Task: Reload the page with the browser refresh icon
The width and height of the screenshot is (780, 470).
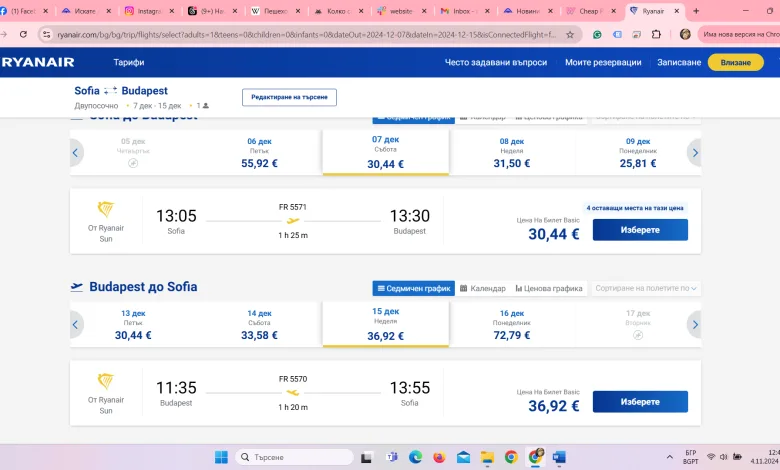Action: pos(23,34)
